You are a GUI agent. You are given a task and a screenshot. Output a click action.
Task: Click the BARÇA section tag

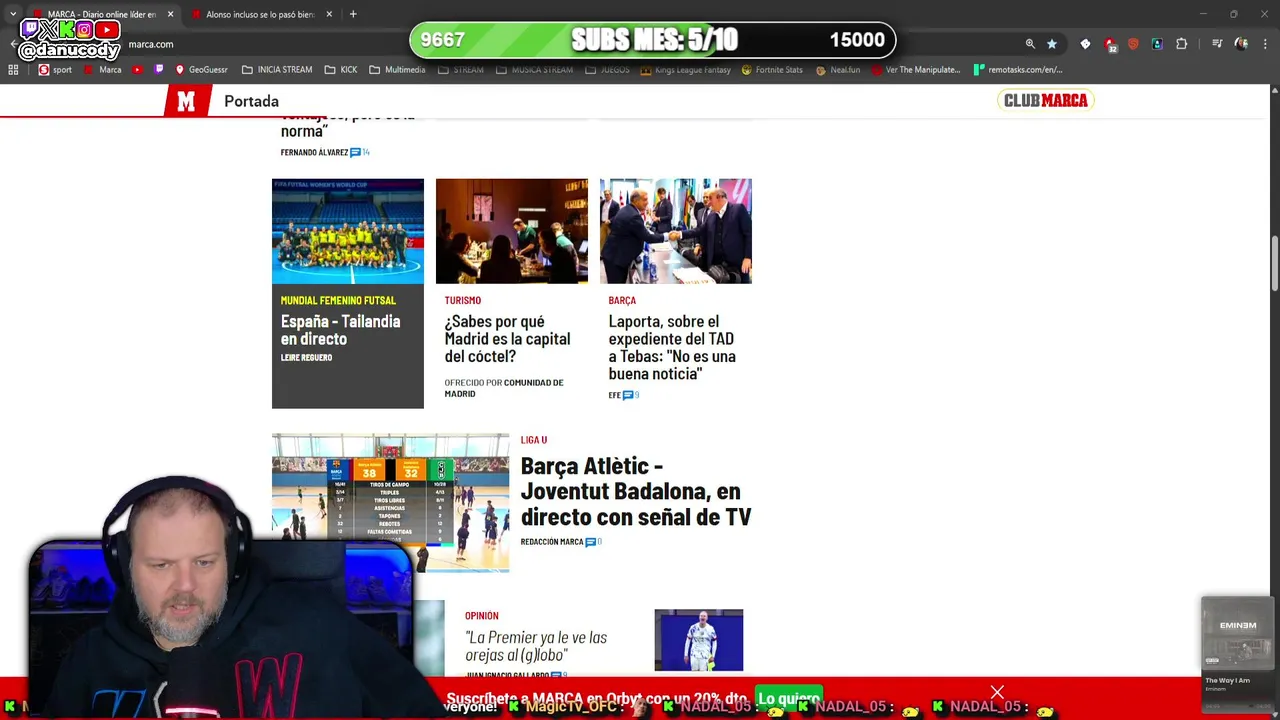pyautogui.click(x=622, y=300)
